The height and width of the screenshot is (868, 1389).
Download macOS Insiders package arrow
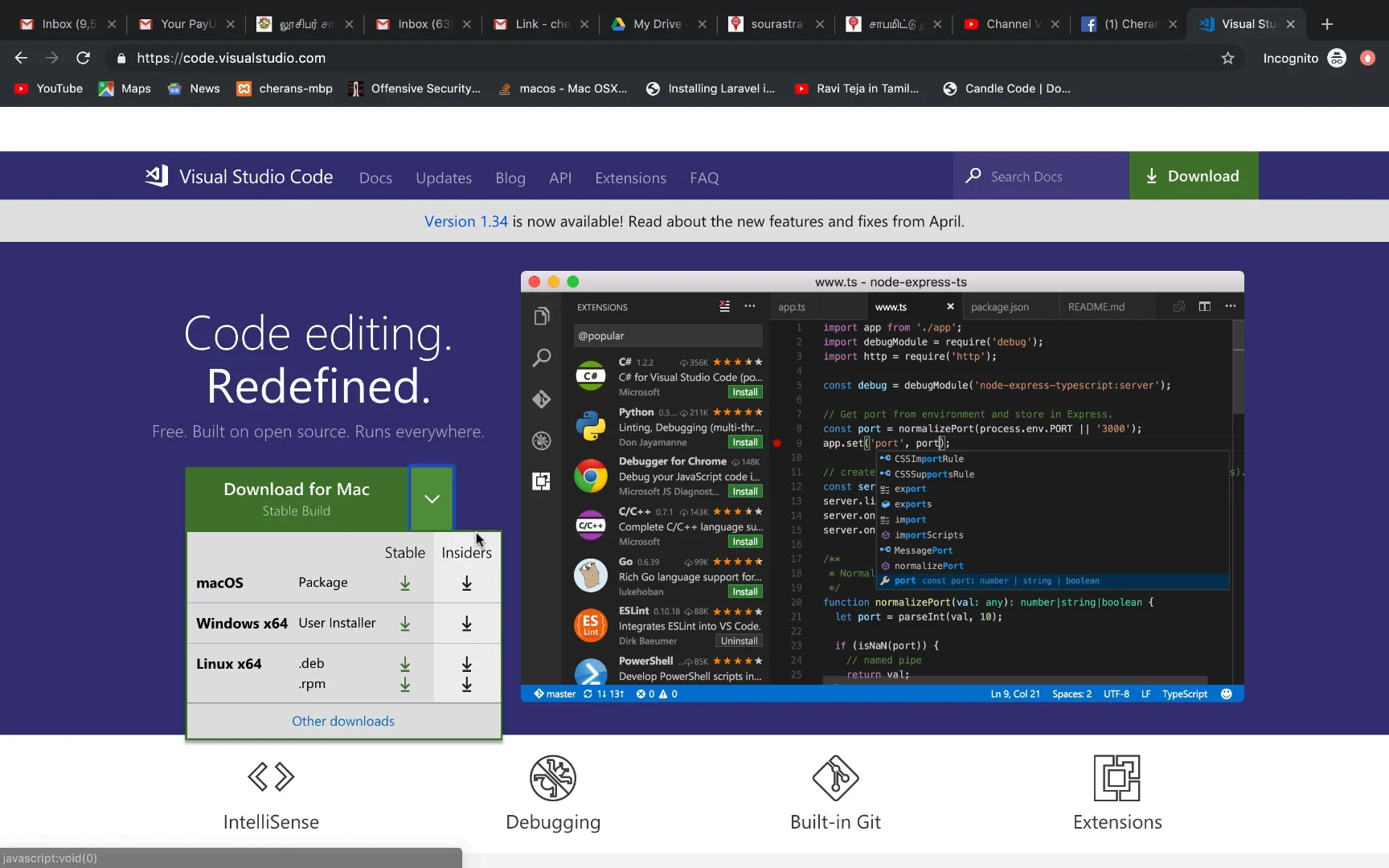(466, 583)
